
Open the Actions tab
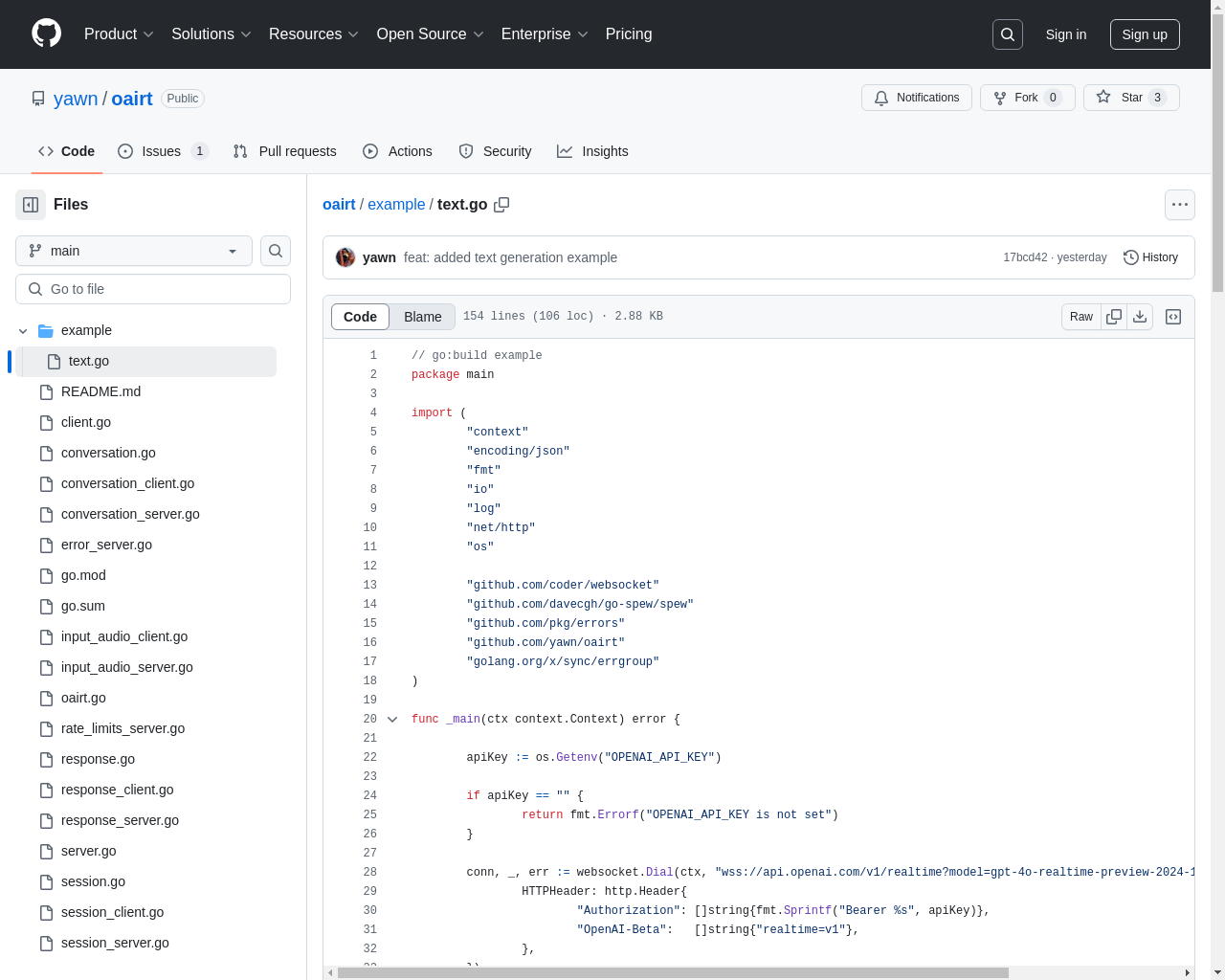tap(398, 151)
